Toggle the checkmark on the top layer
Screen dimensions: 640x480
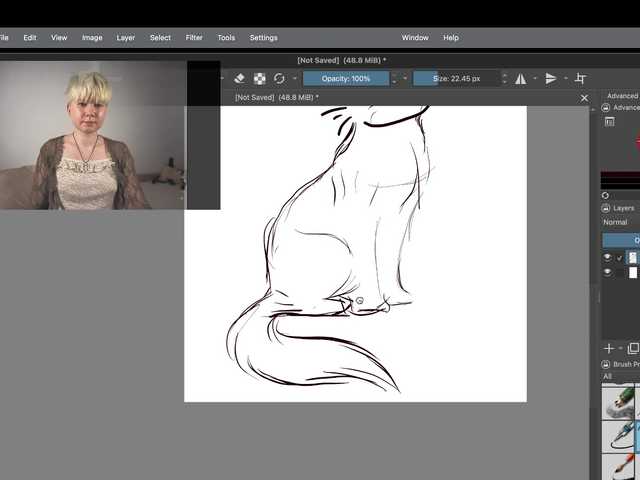(620, 258)
